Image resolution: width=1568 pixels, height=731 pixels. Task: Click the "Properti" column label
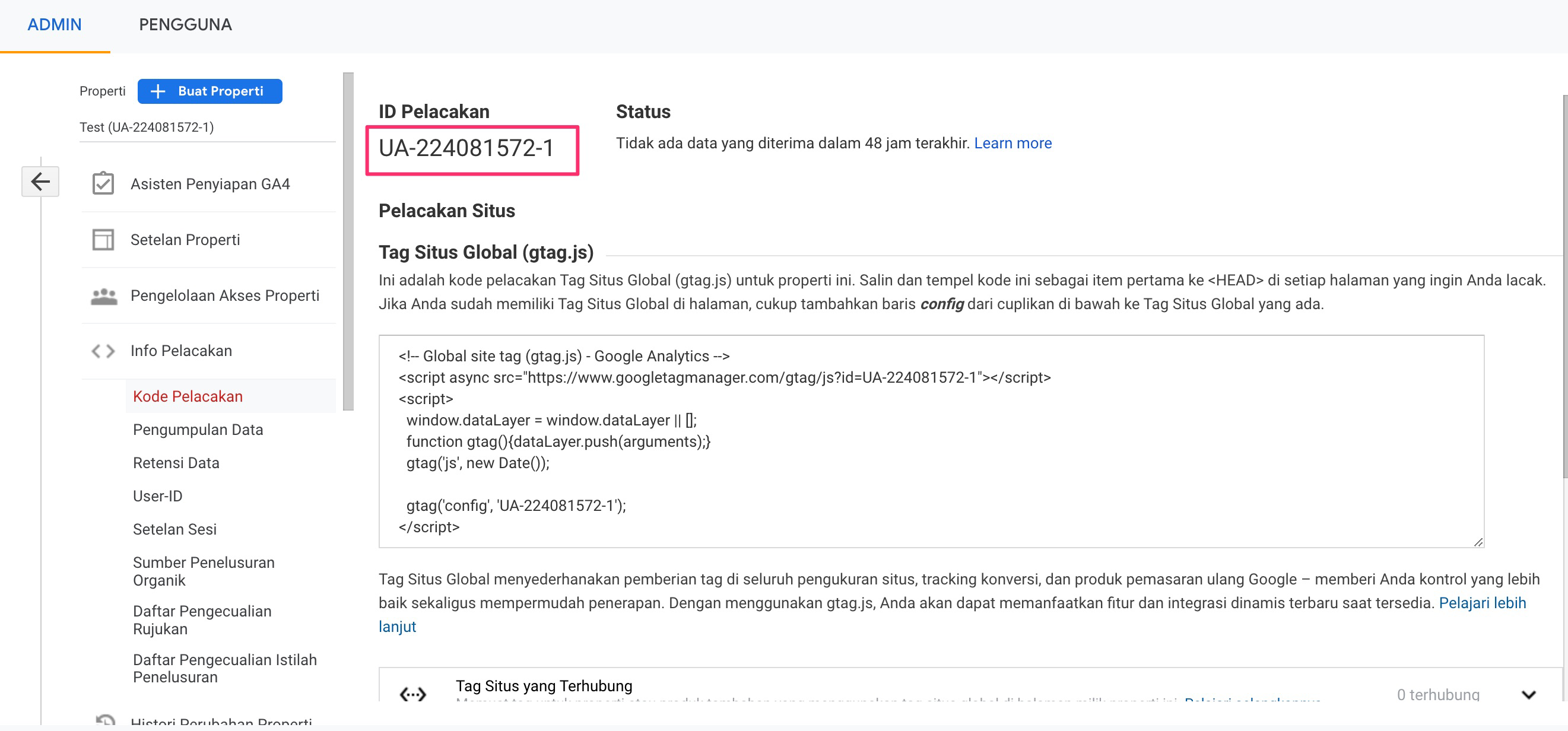(102, 91)
